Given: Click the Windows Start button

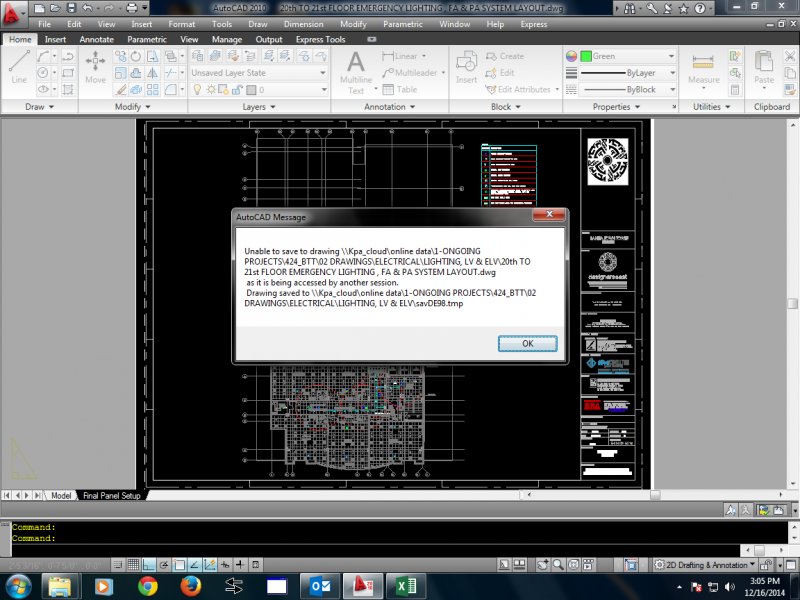Looking at the screenshot, I should [18, 586].
